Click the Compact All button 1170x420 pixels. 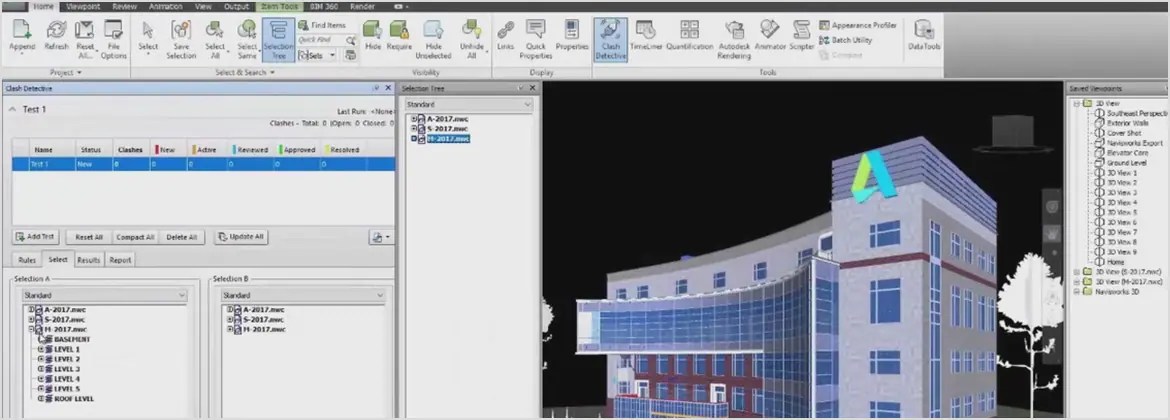tap(135, 237)
